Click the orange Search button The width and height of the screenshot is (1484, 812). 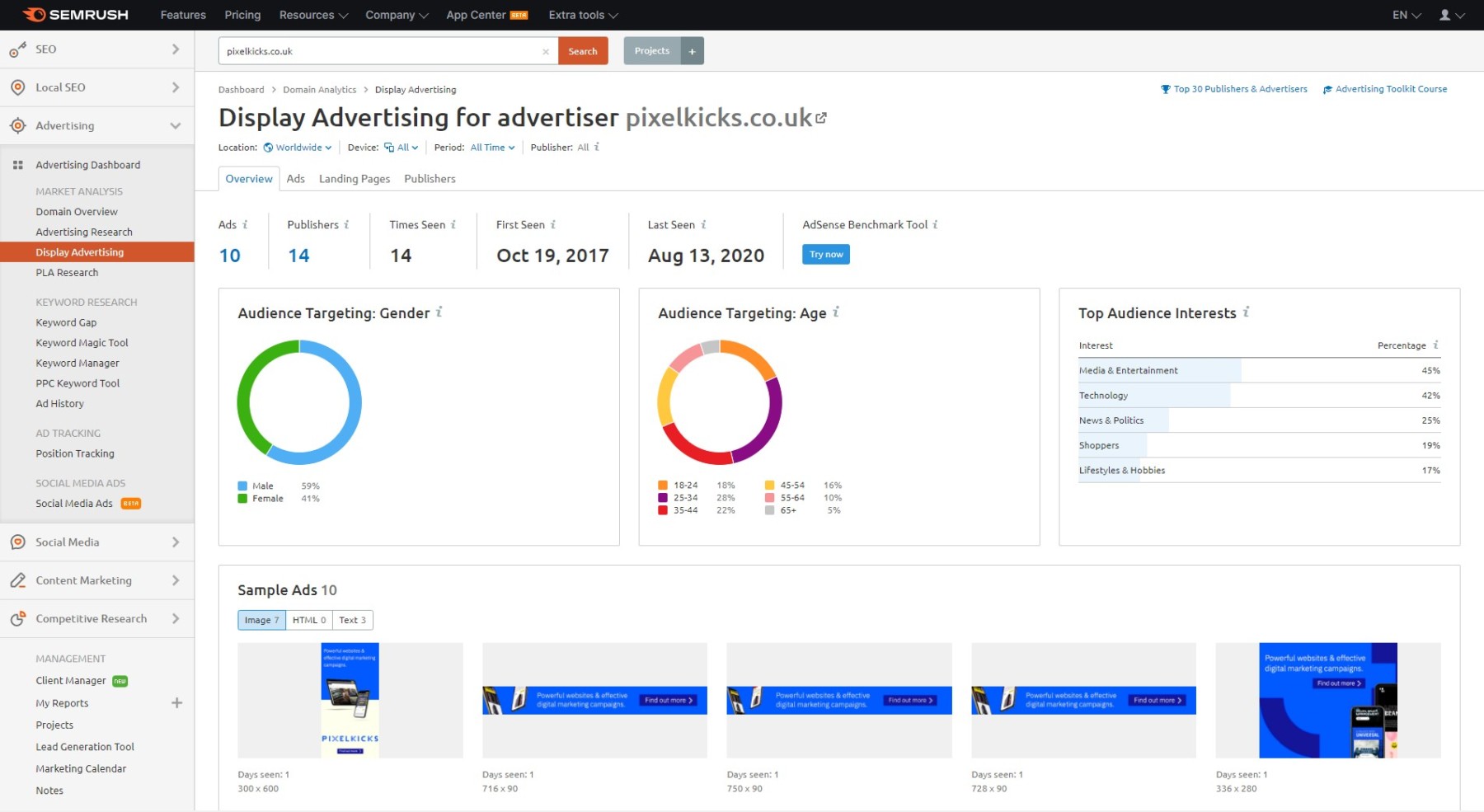583,51
